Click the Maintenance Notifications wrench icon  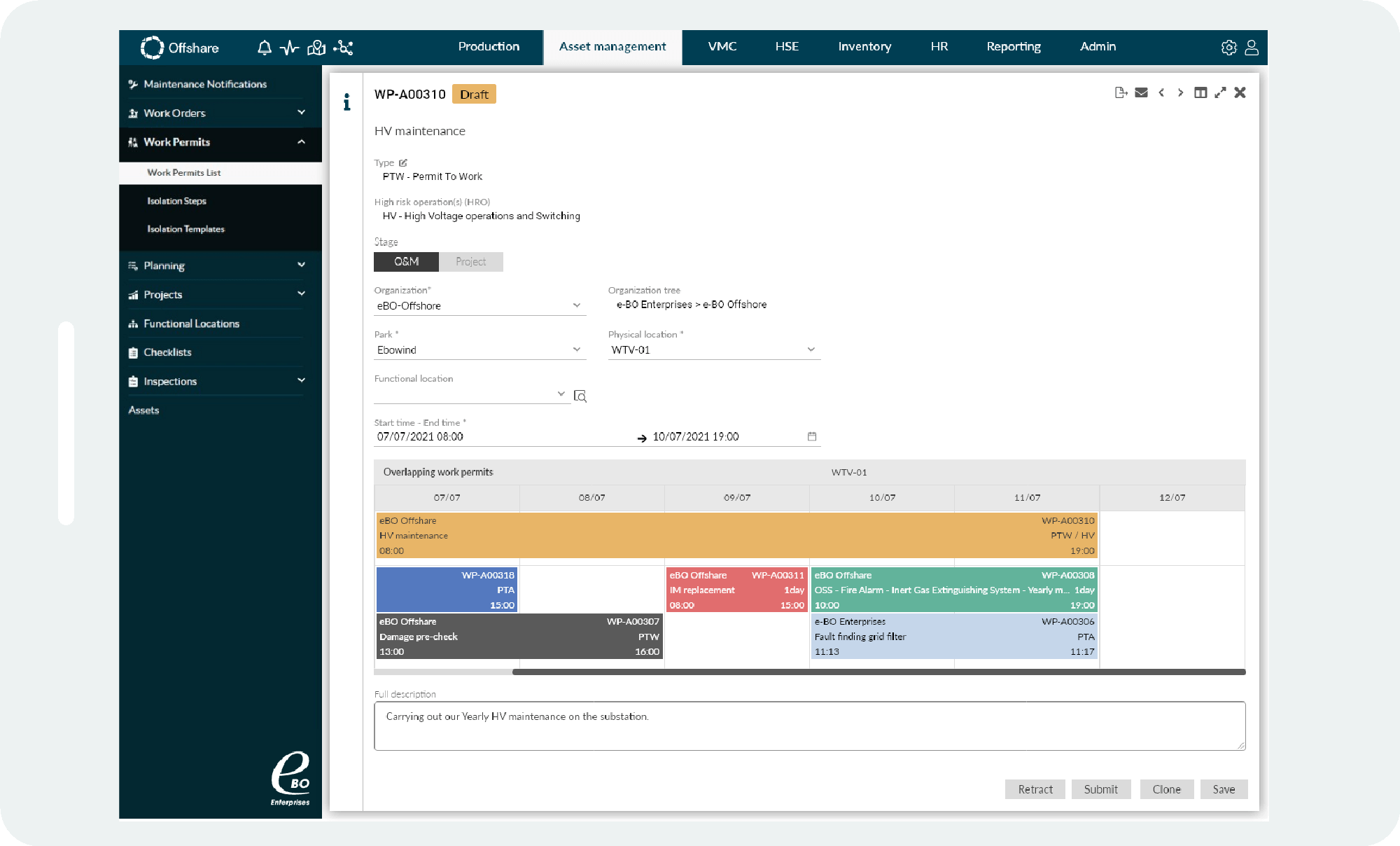coord(133,84)
